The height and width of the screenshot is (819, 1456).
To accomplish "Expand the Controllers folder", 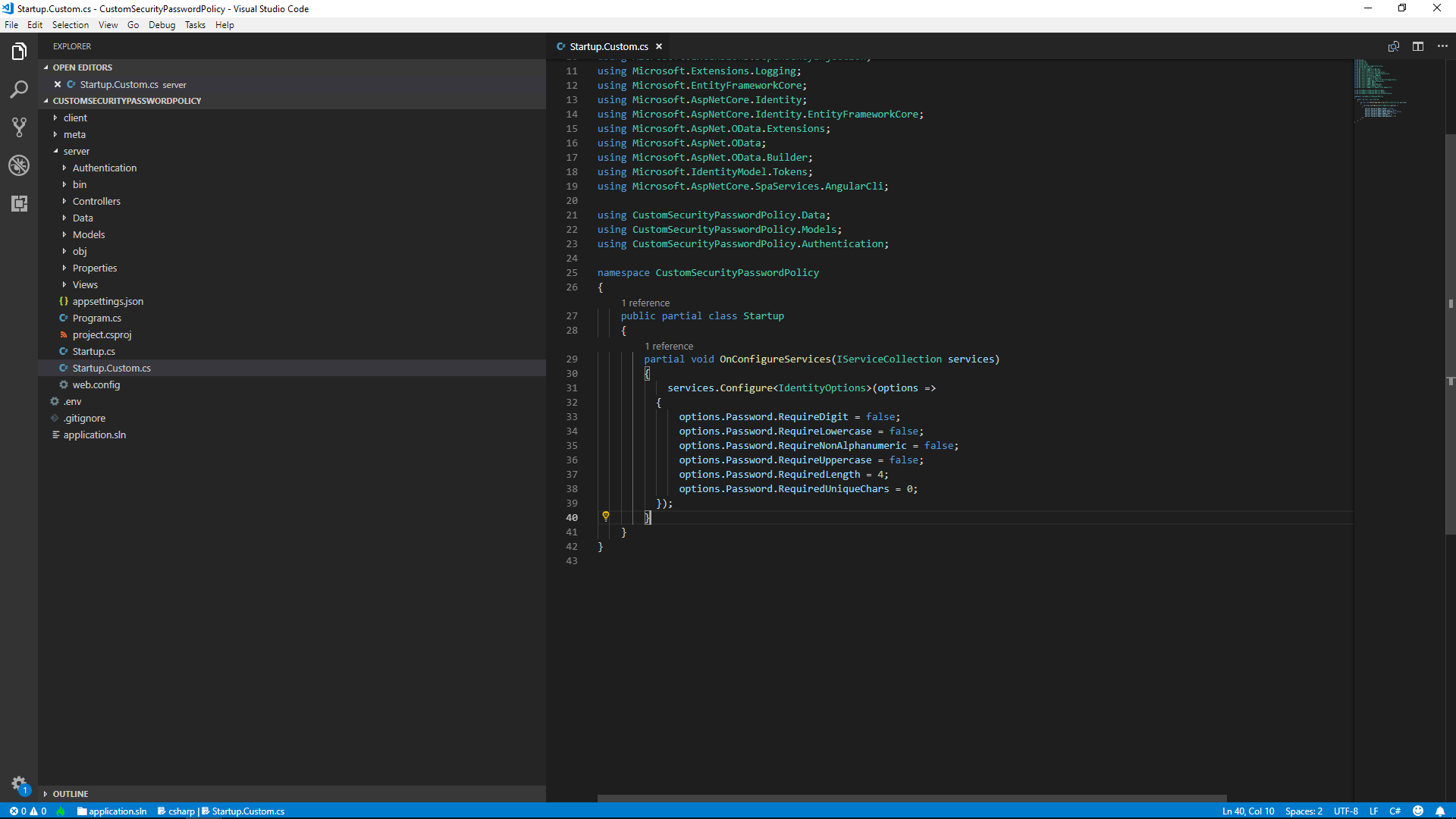I will point(292,201).
